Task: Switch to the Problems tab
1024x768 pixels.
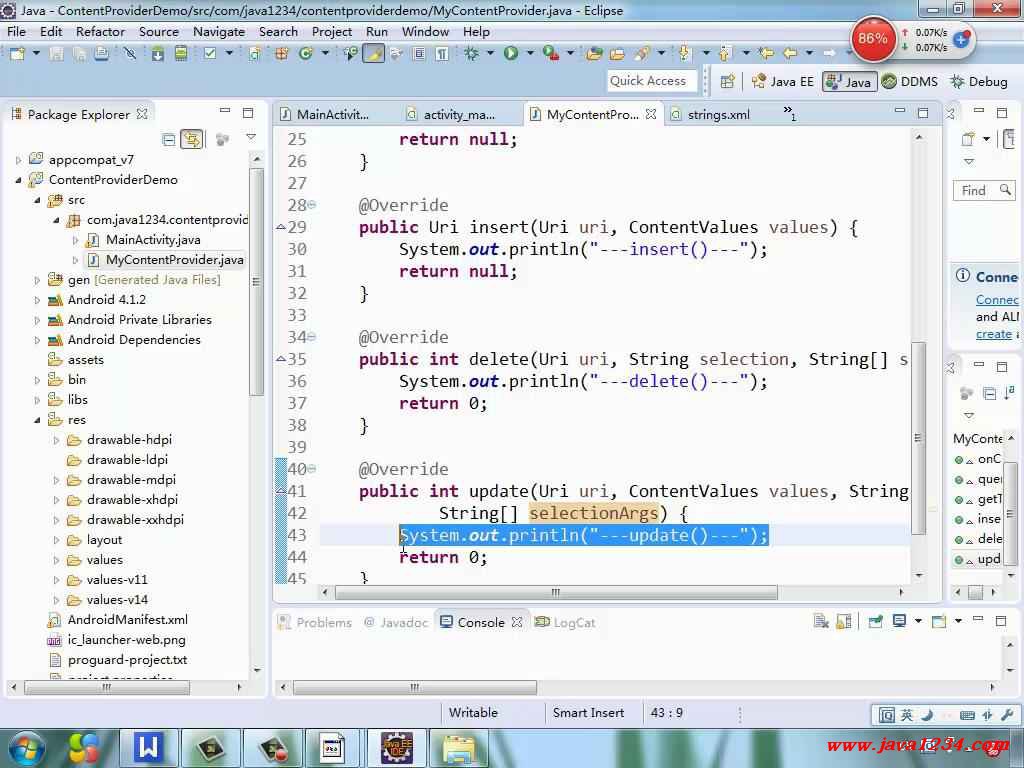Action: coord(315,622)
